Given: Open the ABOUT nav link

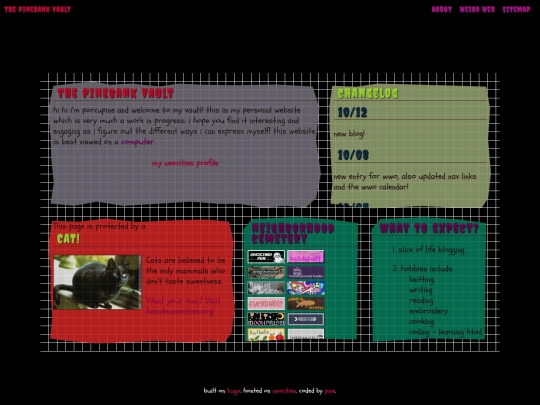Looking at the screenshot, I should coord(442,9).
